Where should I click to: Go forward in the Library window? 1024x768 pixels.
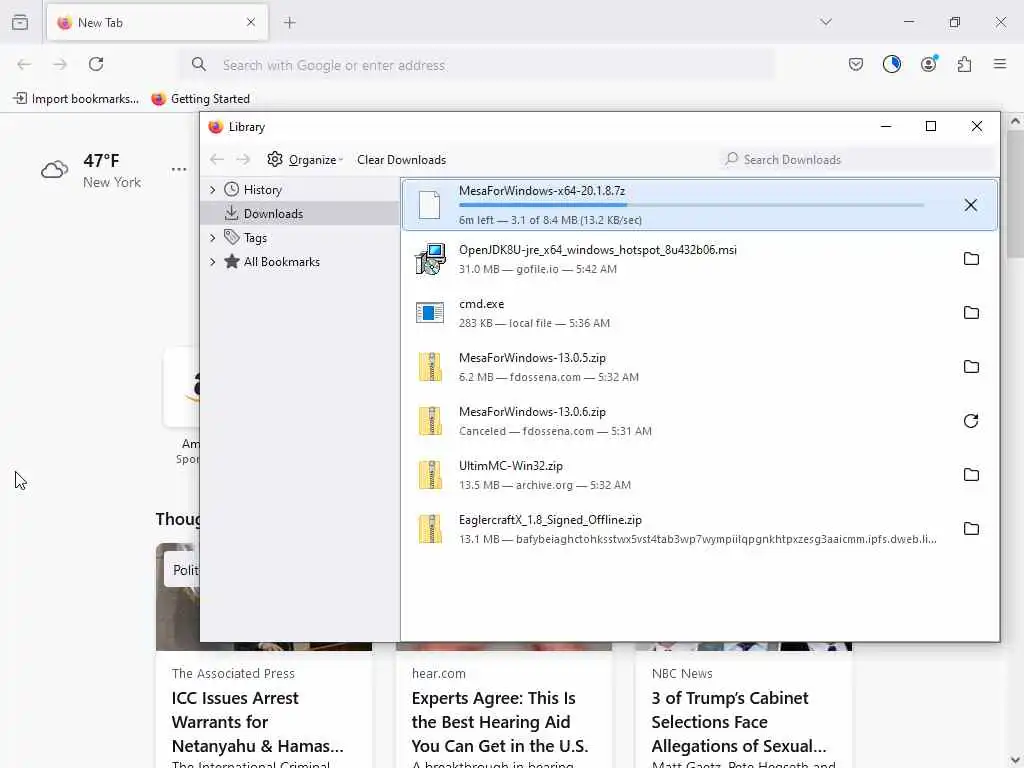(x=243, y=160)
